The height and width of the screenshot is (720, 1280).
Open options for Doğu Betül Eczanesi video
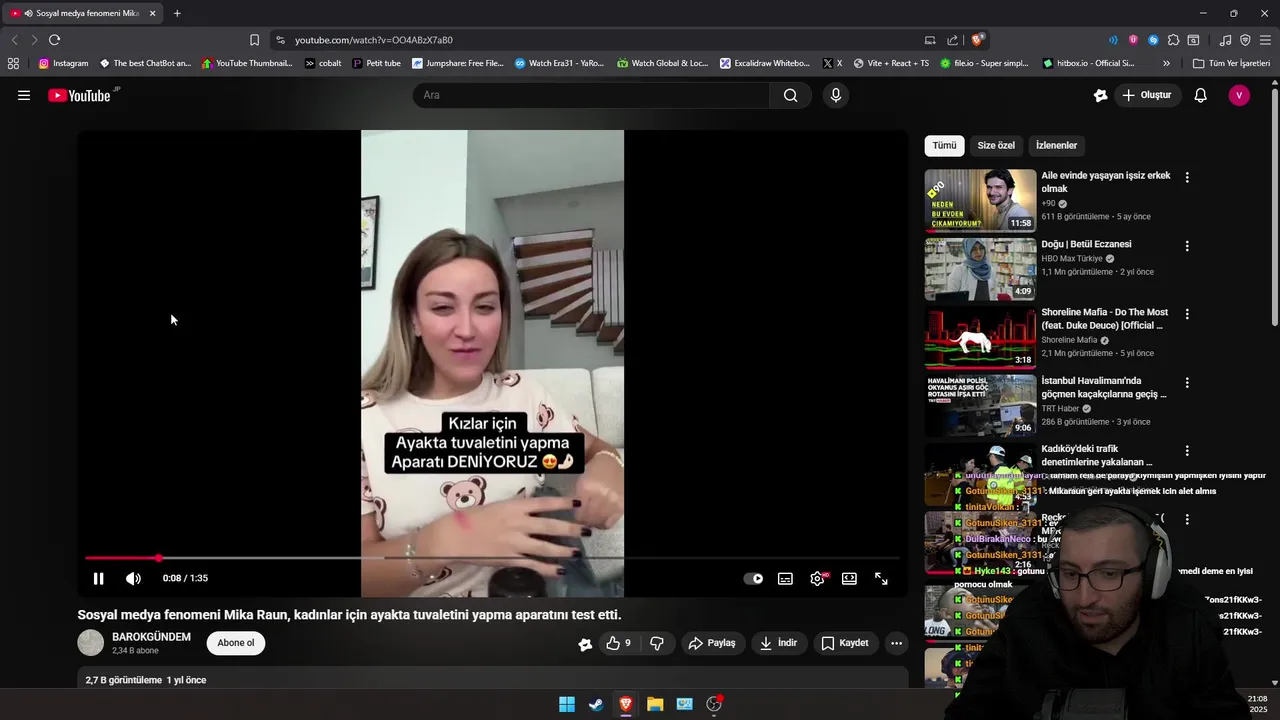[1187, 246]
